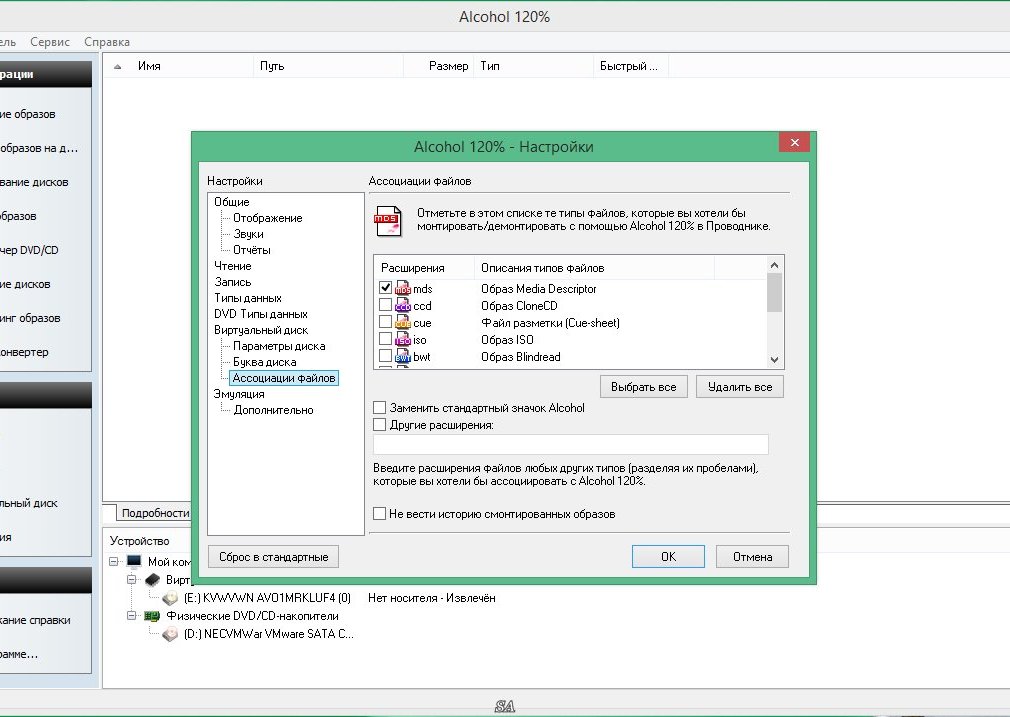This screenshot has width=1010, height=717.
Task: Select Дополнительно in the settings tree
Action: pos(274,410)
